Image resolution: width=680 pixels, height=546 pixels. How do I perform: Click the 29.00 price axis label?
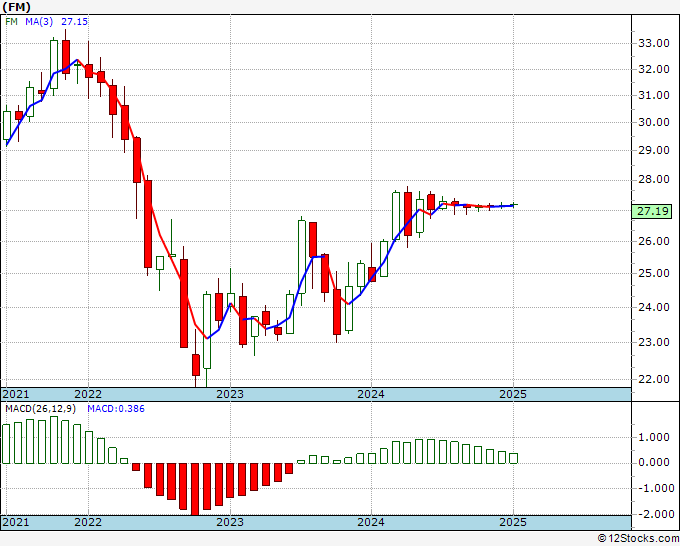(654, 150)
